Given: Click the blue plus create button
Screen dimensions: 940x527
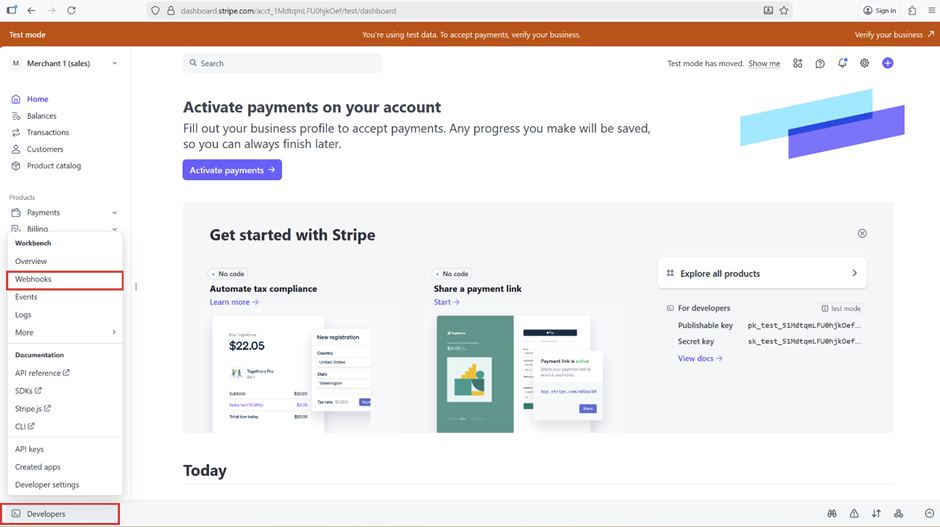Looking at the screenshot, I should pos(887,63).
